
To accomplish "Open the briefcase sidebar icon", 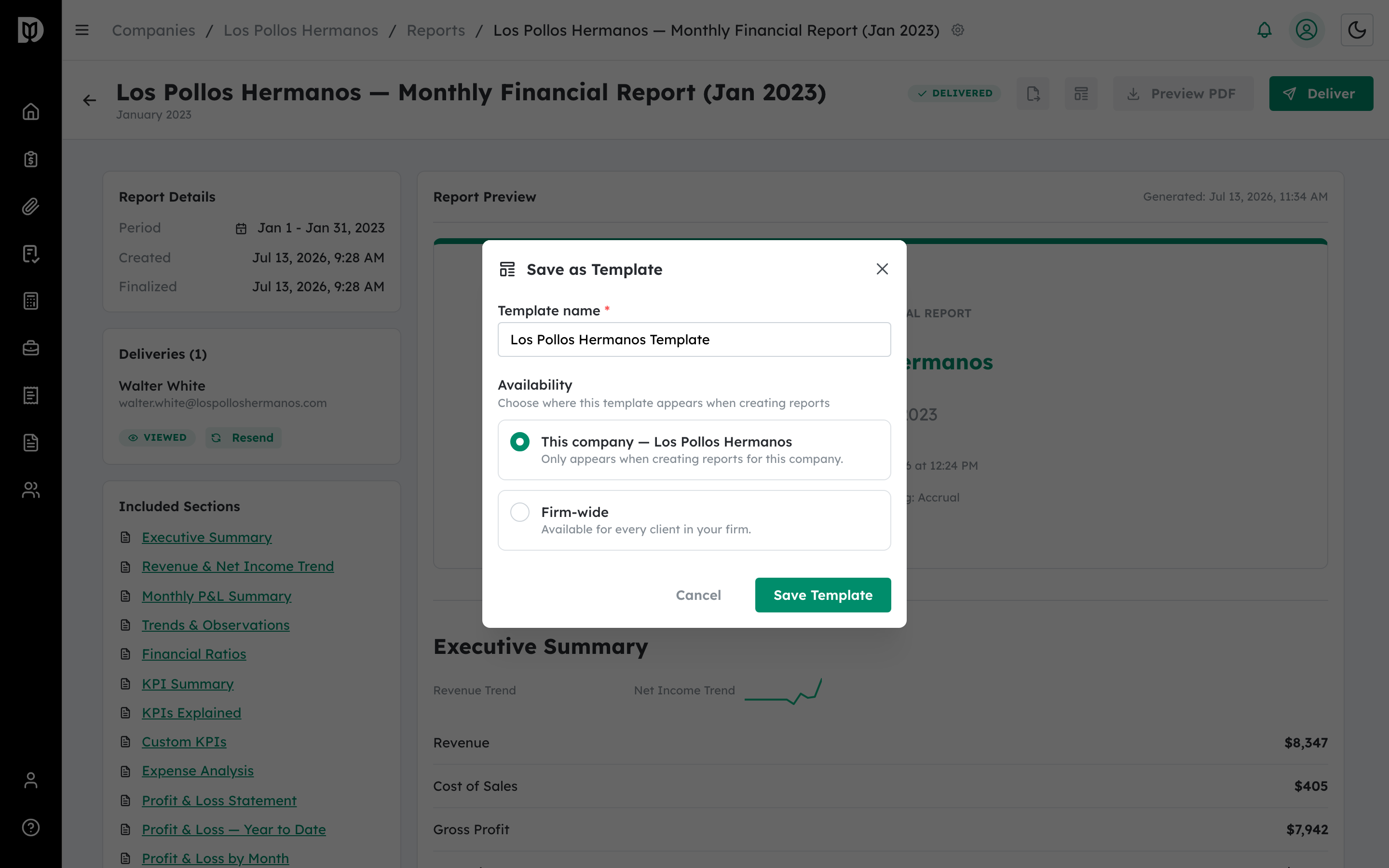I will (30, 348).
